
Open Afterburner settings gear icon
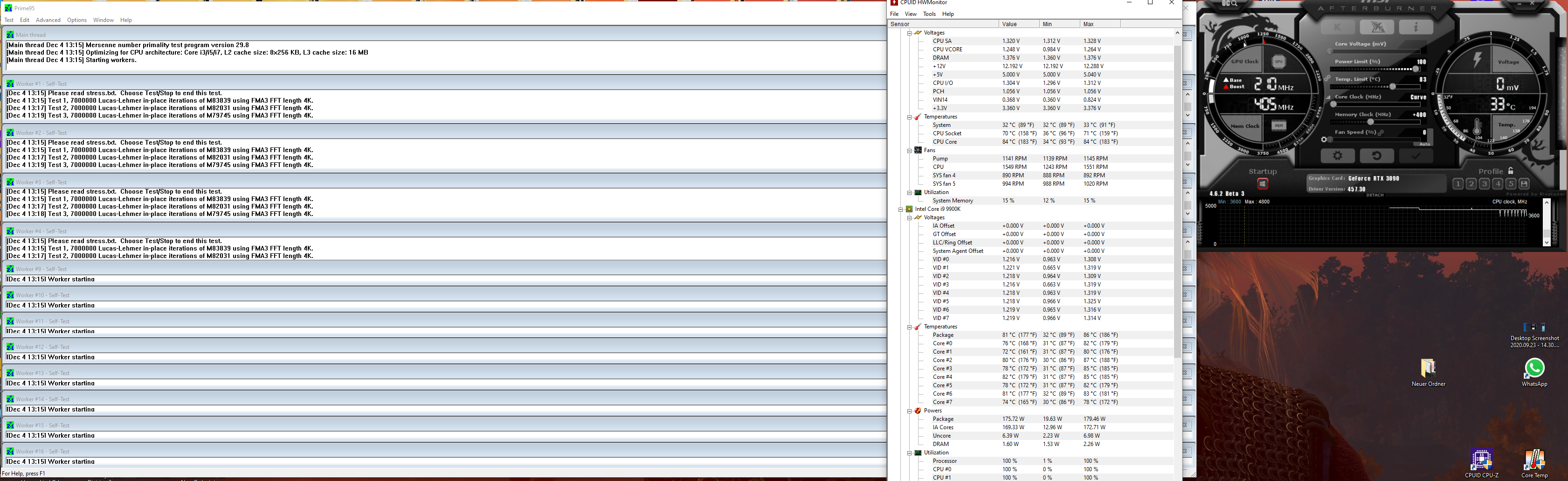pyautogui.click(x=1338, y=156)
